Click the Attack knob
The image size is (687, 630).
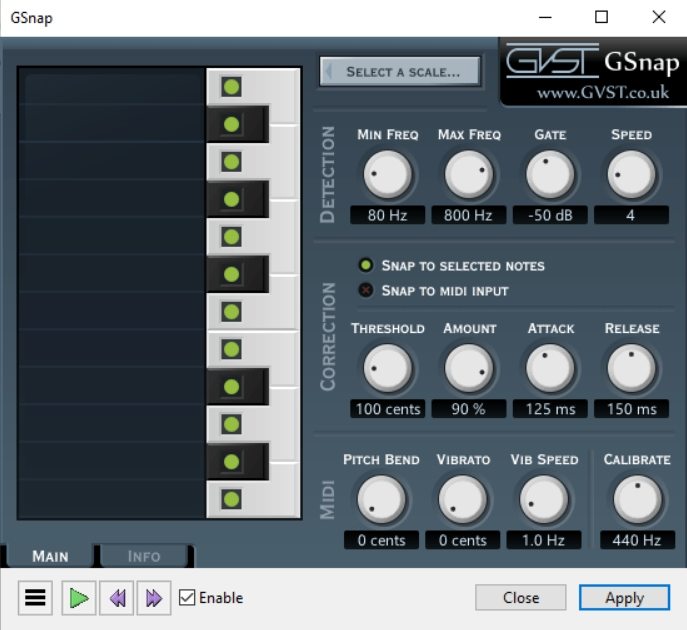pos(550,368)
